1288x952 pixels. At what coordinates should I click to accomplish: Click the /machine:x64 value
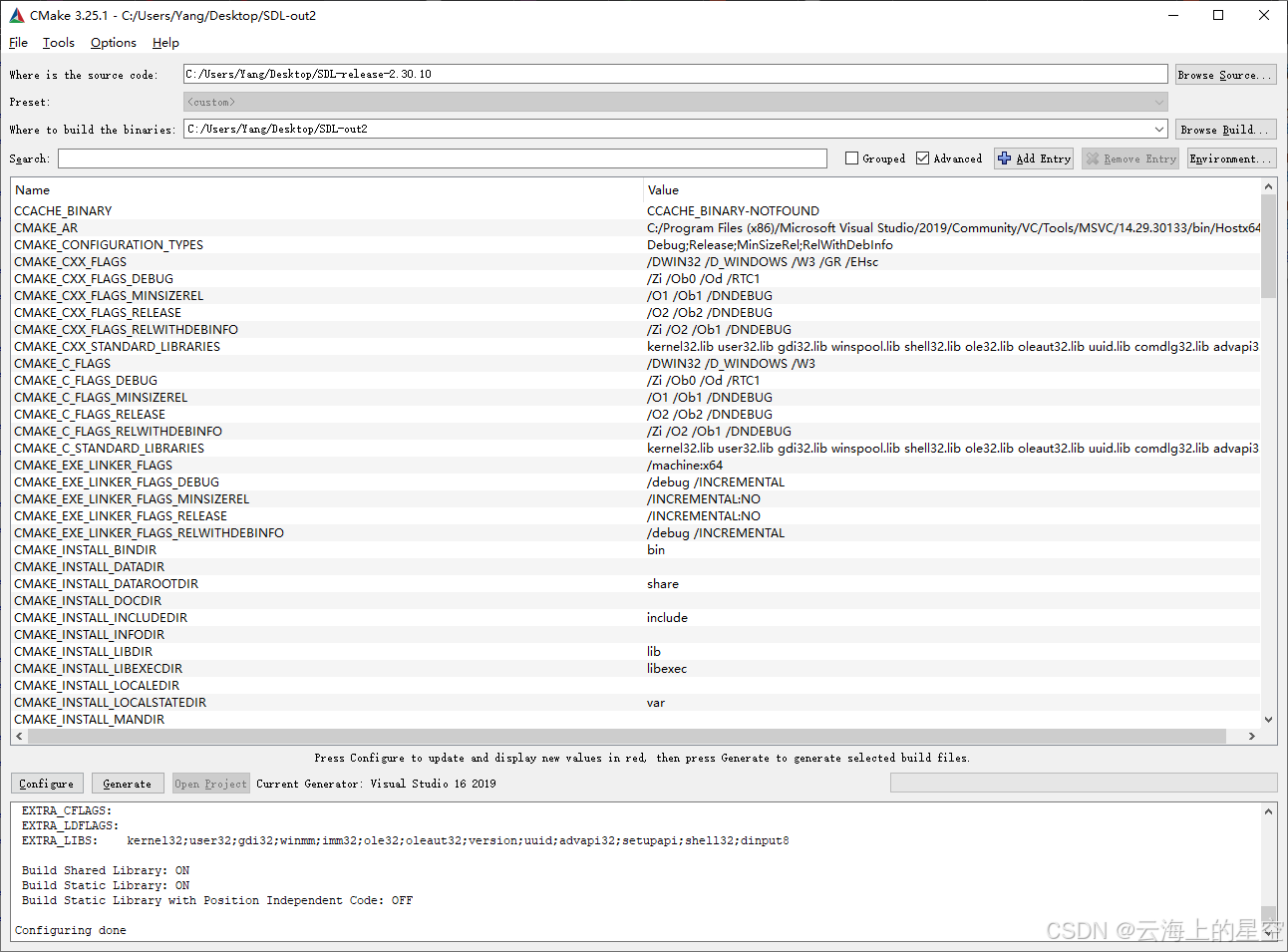point(685,465)
